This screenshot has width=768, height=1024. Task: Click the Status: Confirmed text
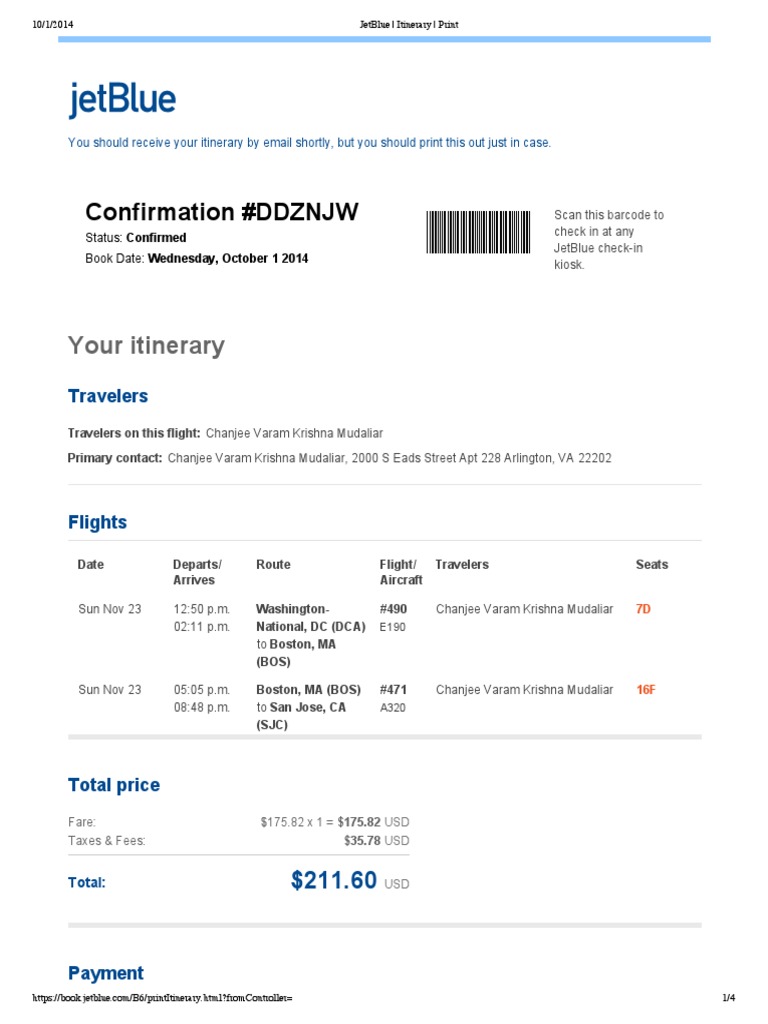[x=136, y=238]
